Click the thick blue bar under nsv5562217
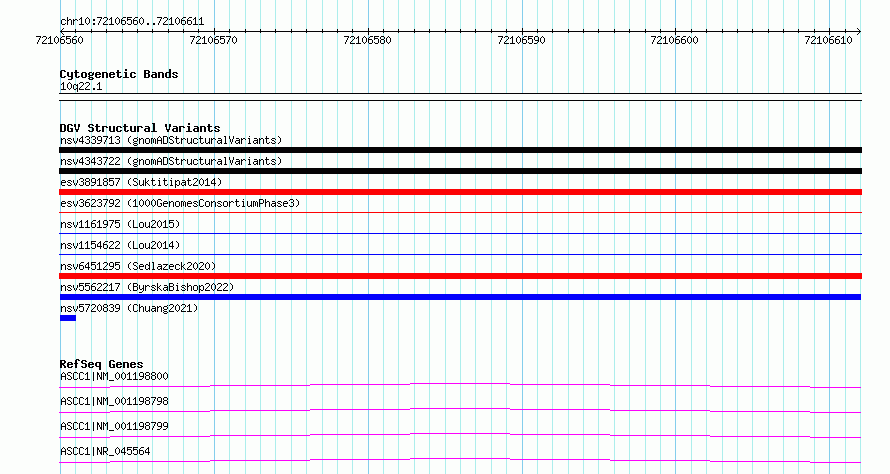Viewport: 890px width, 474px height. [460, 297]
